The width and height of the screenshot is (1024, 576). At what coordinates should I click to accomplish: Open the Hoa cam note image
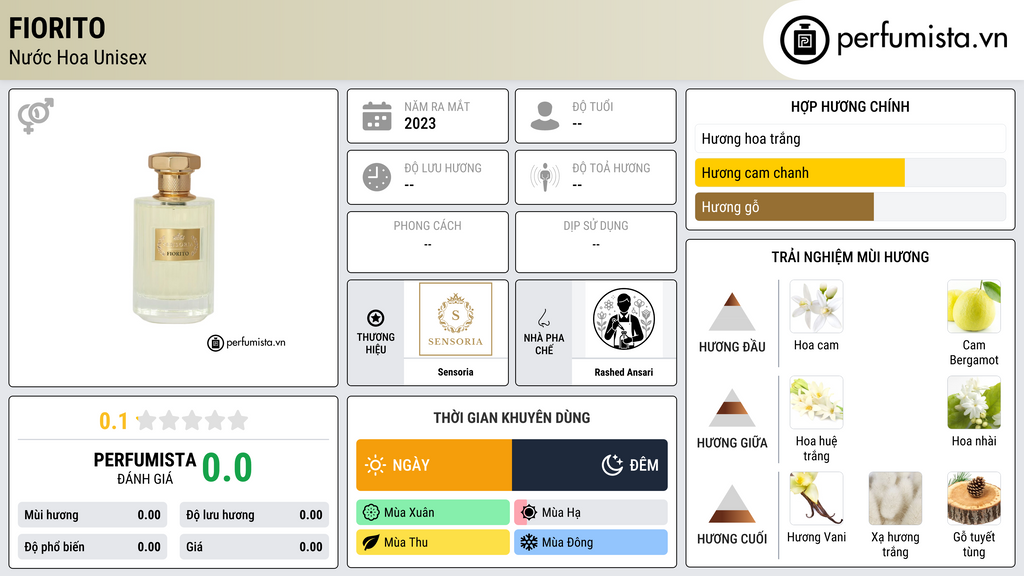click(x=816, y=307)
